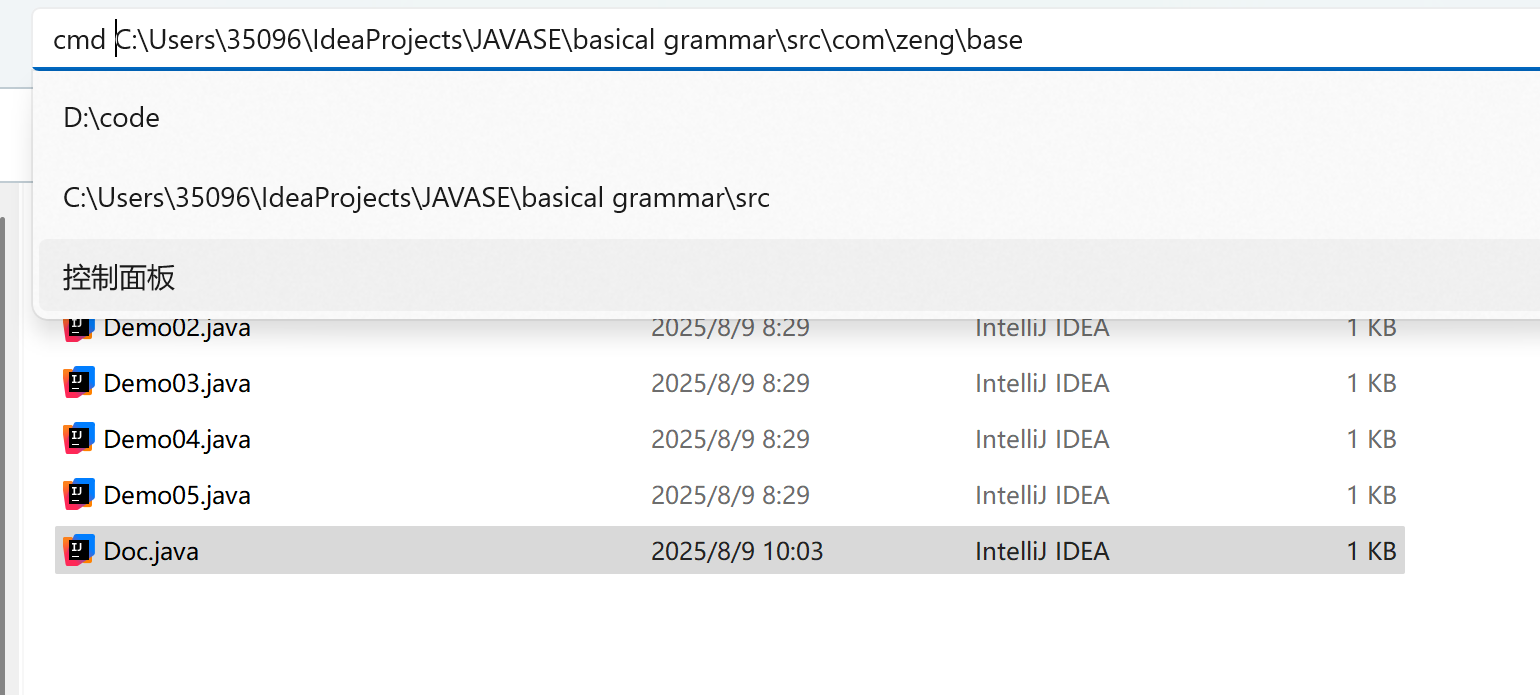Open the D:\code suggestion
The height and width of the screenshot is (695, 1540).
coord(111,117)
